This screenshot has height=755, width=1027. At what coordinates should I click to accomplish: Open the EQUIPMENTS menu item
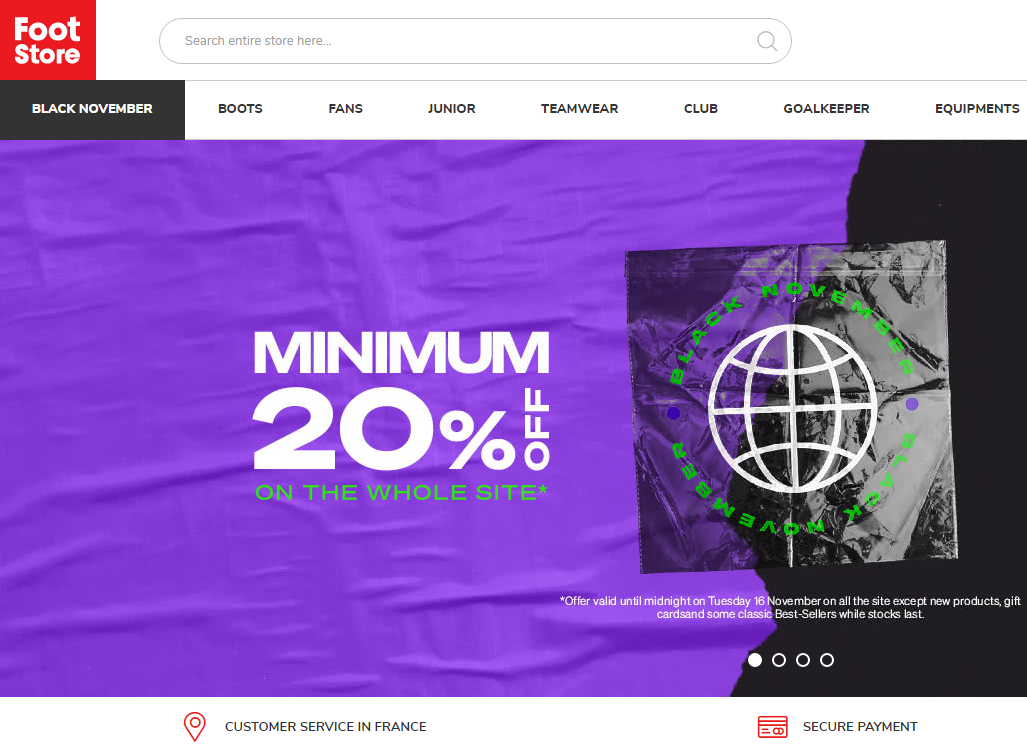point(977,109)
